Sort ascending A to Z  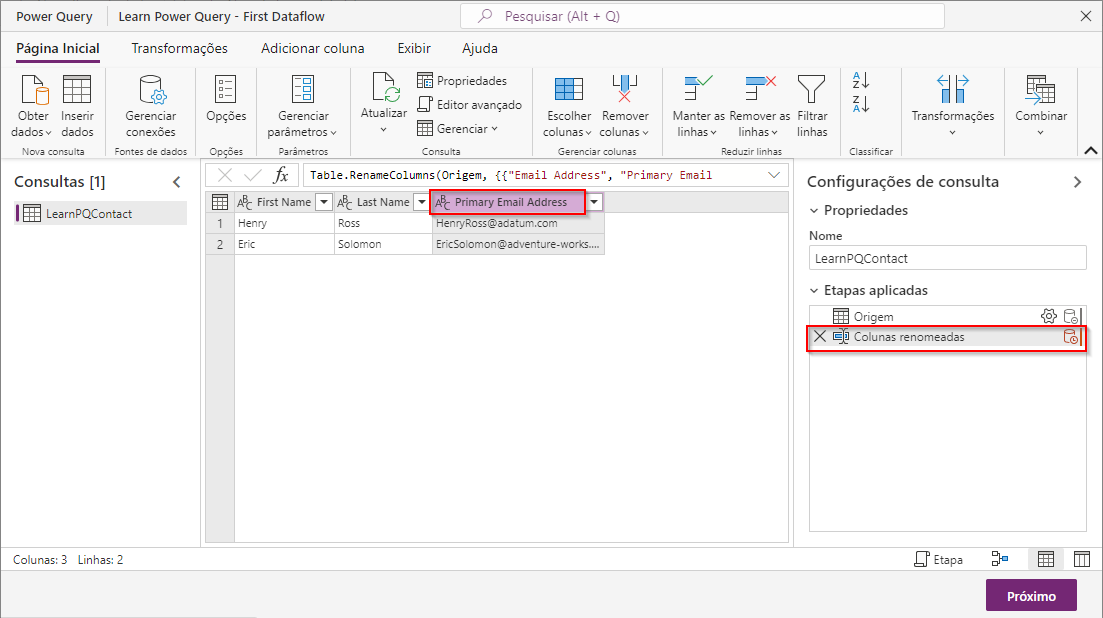[x=861, y=80]
